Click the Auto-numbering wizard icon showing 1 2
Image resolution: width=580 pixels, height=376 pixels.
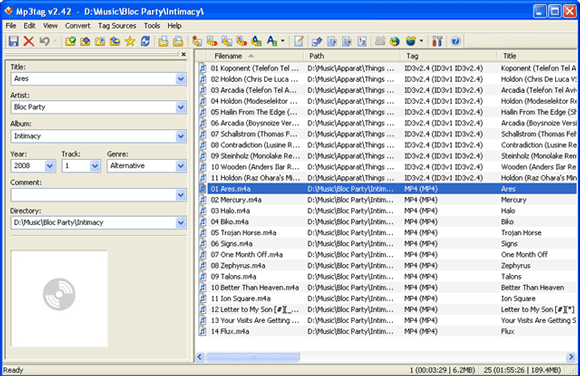coord(362,41)
